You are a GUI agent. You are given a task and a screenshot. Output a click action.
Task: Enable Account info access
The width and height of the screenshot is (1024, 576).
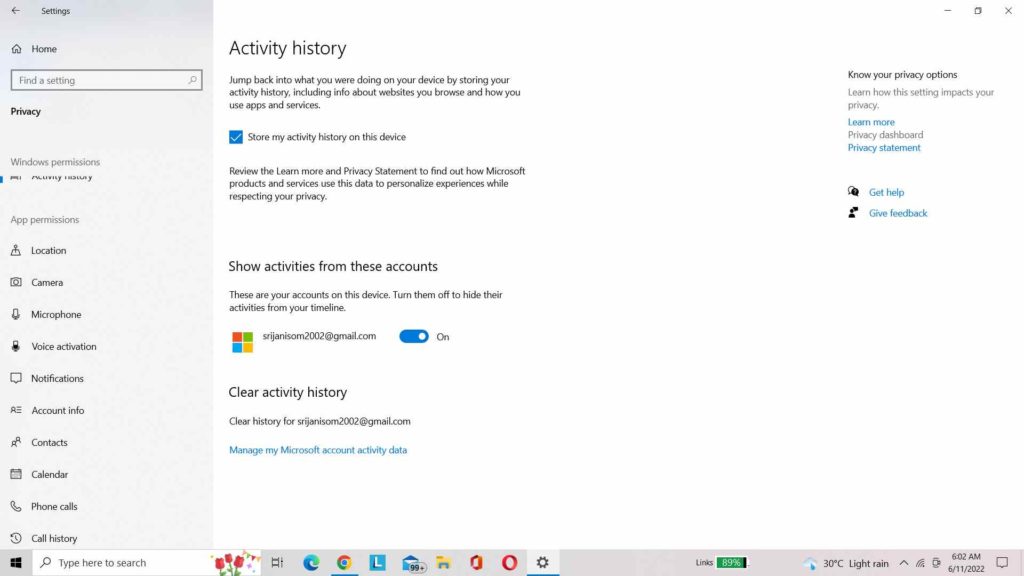tap(56, 410)
